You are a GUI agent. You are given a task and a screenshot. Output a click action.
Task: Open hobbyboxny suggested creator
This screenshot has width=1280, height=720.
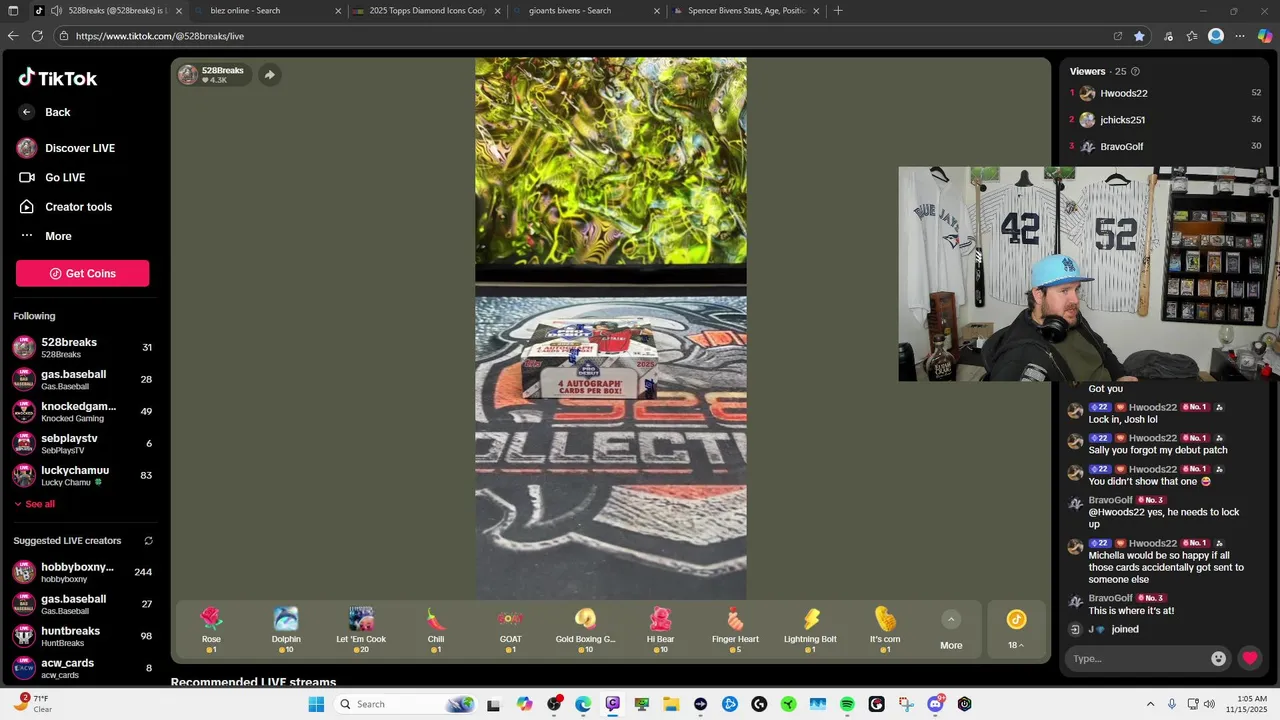tap(82, 572)
